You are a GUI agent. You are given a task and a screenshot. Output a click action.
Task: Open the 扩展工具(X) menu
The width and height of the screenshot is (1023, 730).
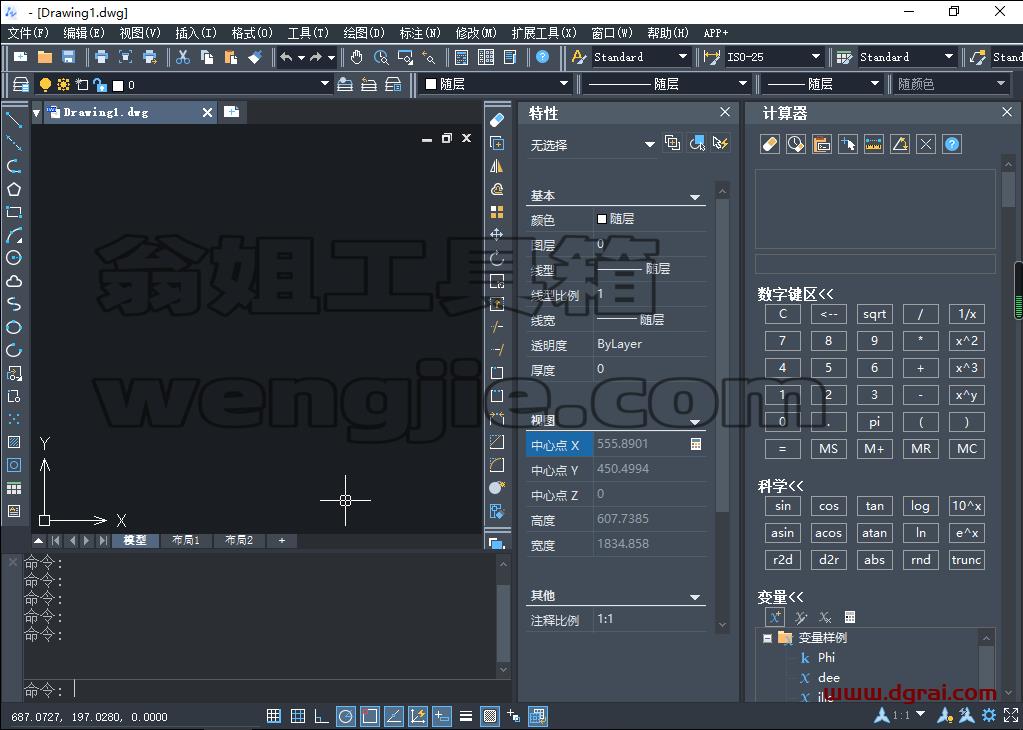coord(544,33)
